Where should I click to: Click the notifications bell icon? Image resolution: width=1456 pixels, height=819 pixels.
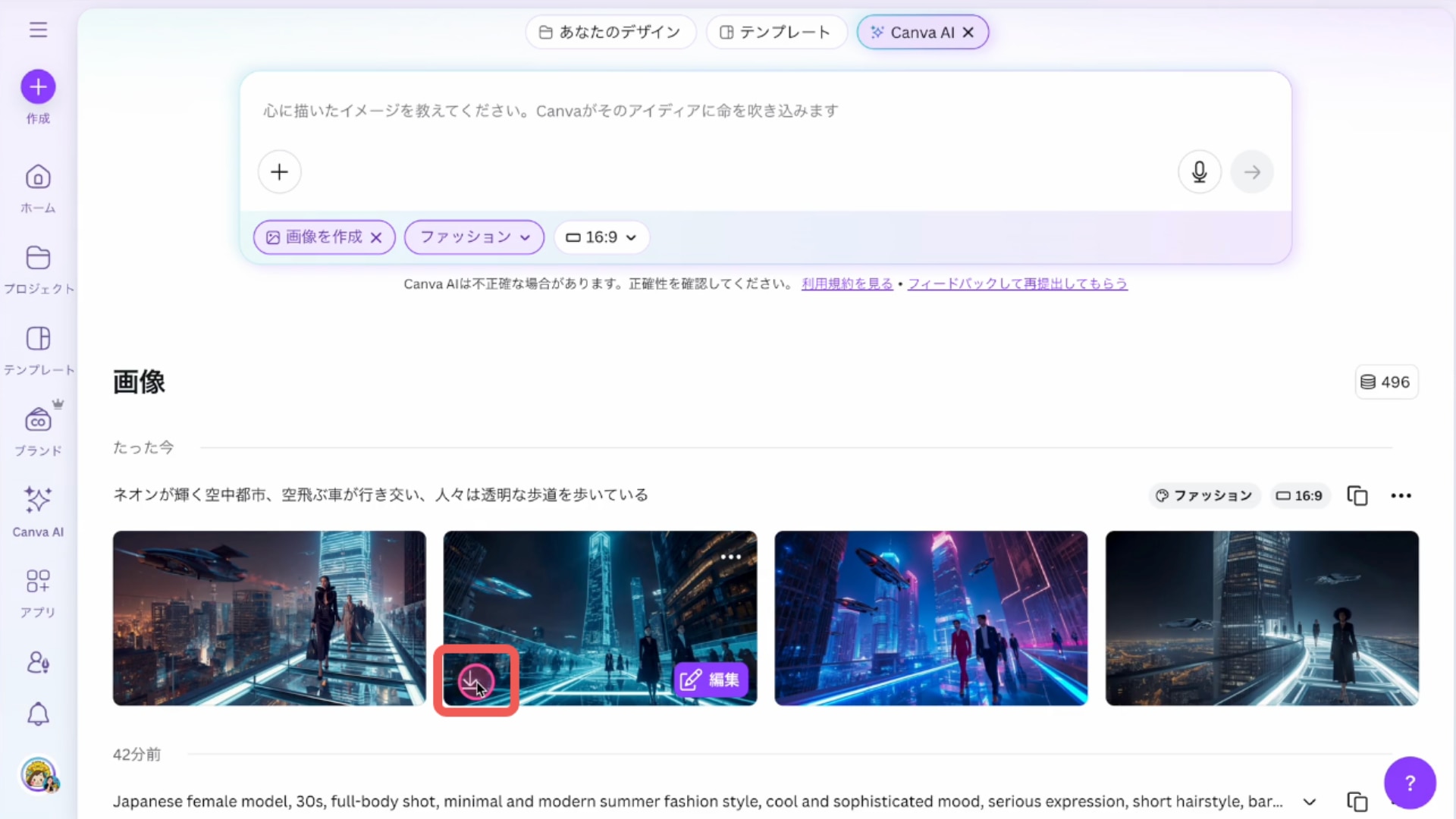coord(38,714)
